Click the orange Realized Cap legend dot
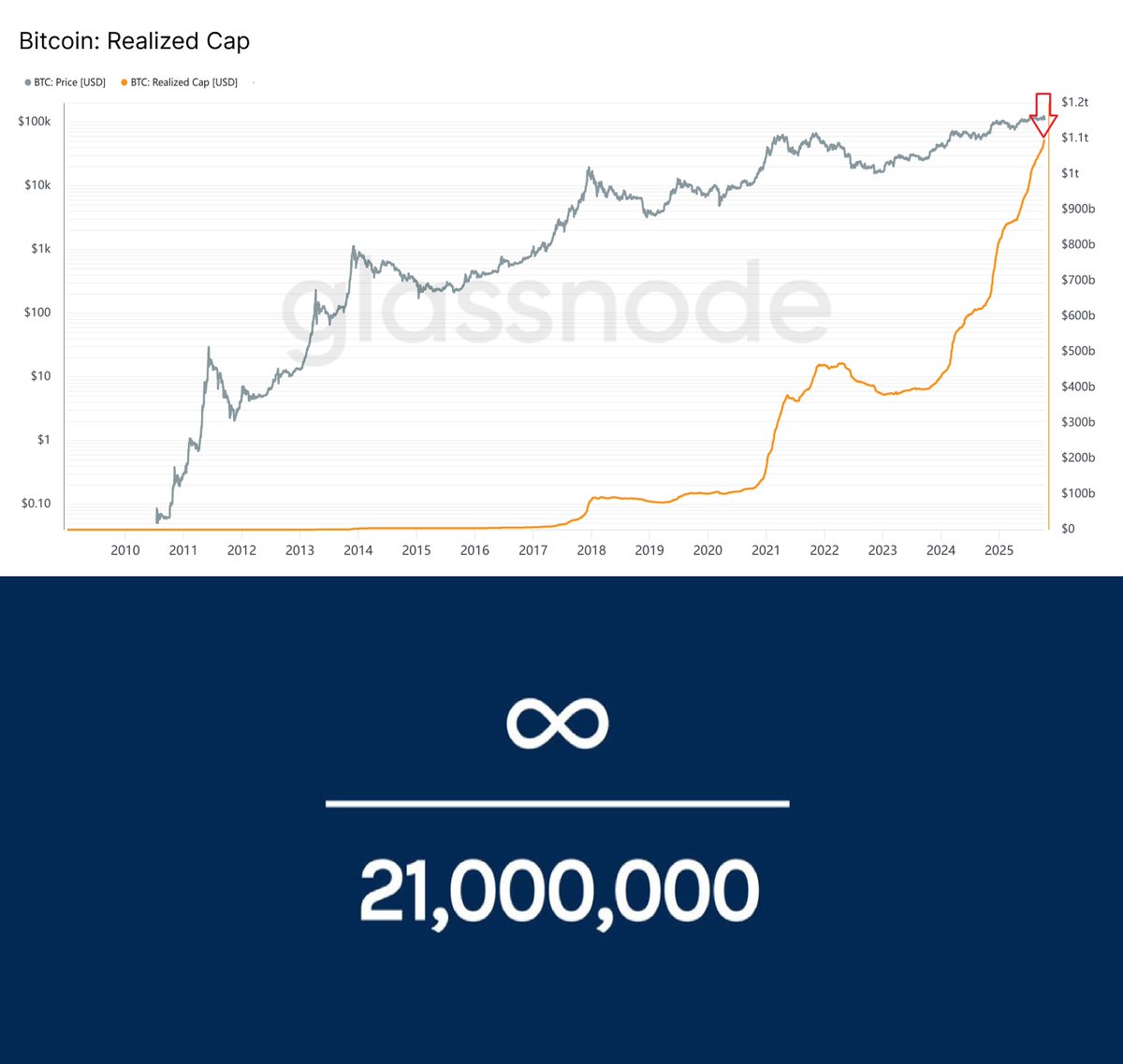 (124, 82)
